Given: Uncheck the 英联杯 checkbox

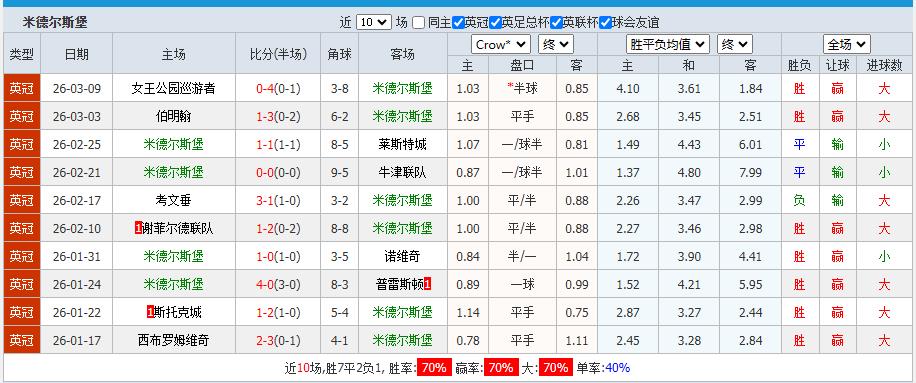Looking at the screenshot, I should coord(557,23).
